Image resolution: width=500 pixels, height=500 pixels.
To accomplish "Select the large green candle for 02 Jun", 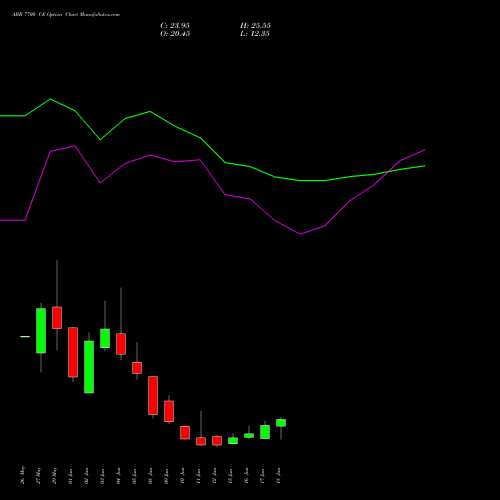I will 89,367.
